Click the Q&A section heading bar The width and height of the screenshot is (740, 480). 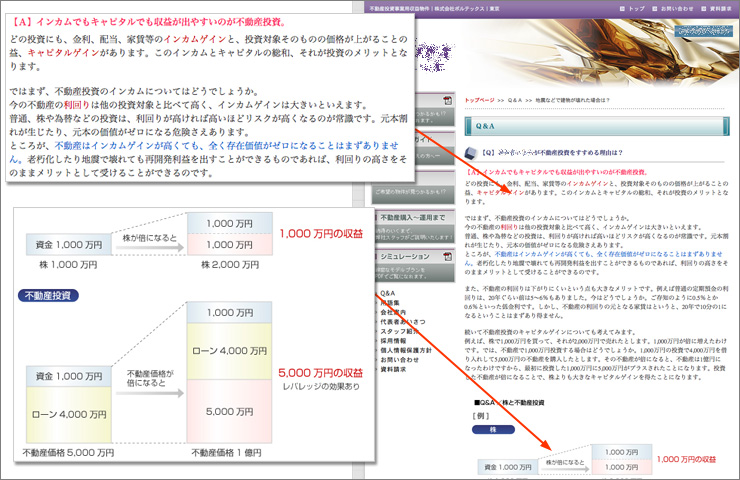[597, 126]
